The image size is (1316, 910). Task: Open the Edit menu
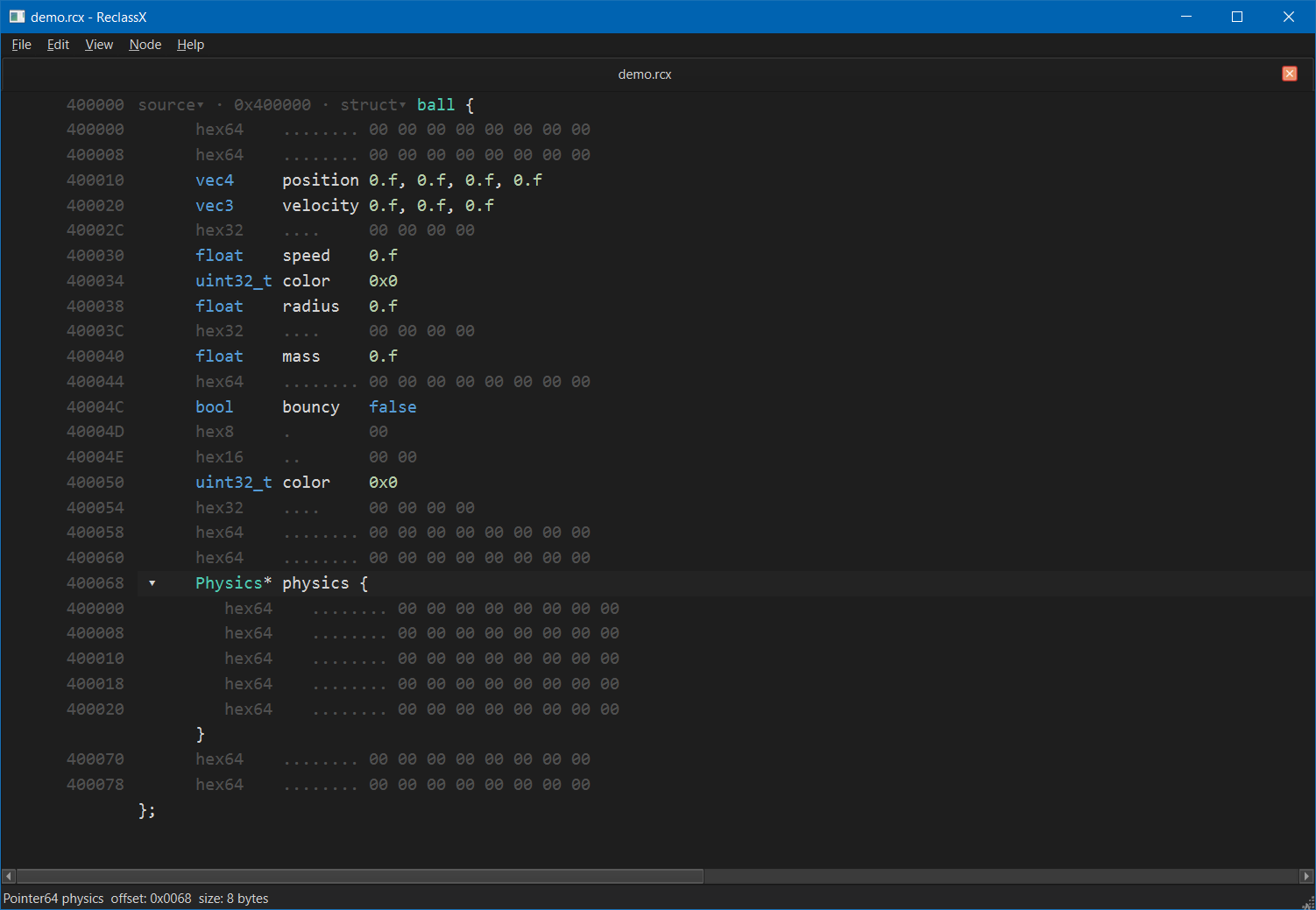pyautogui.click(x=58, y=45)
